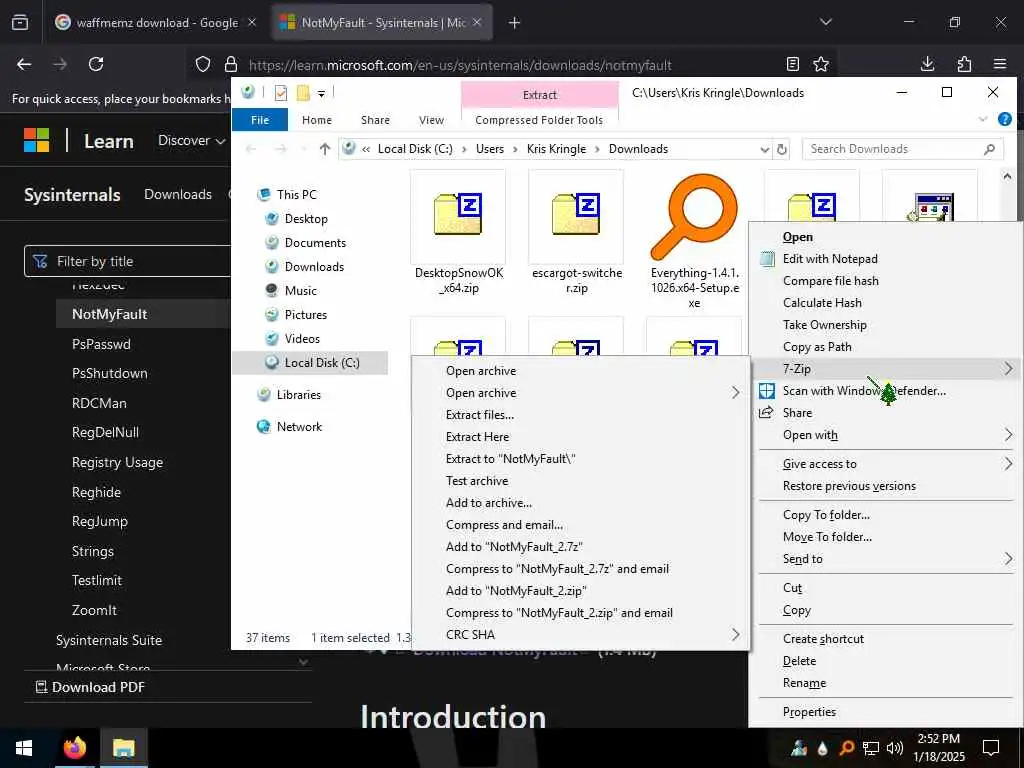
Task: Open the address bar history dropdown in Explorer
Action: [765, 149]
